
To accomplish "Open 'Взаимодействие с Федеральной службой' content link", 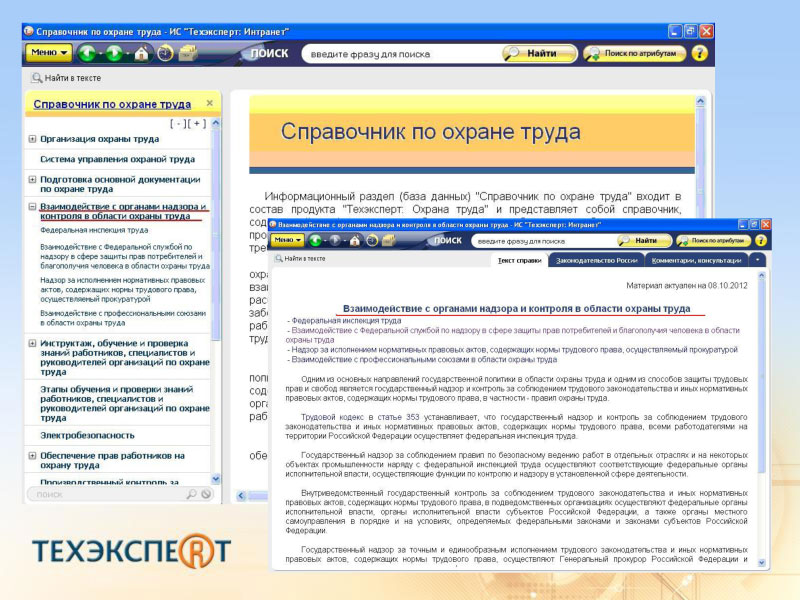I will click(x=512, y=335).
